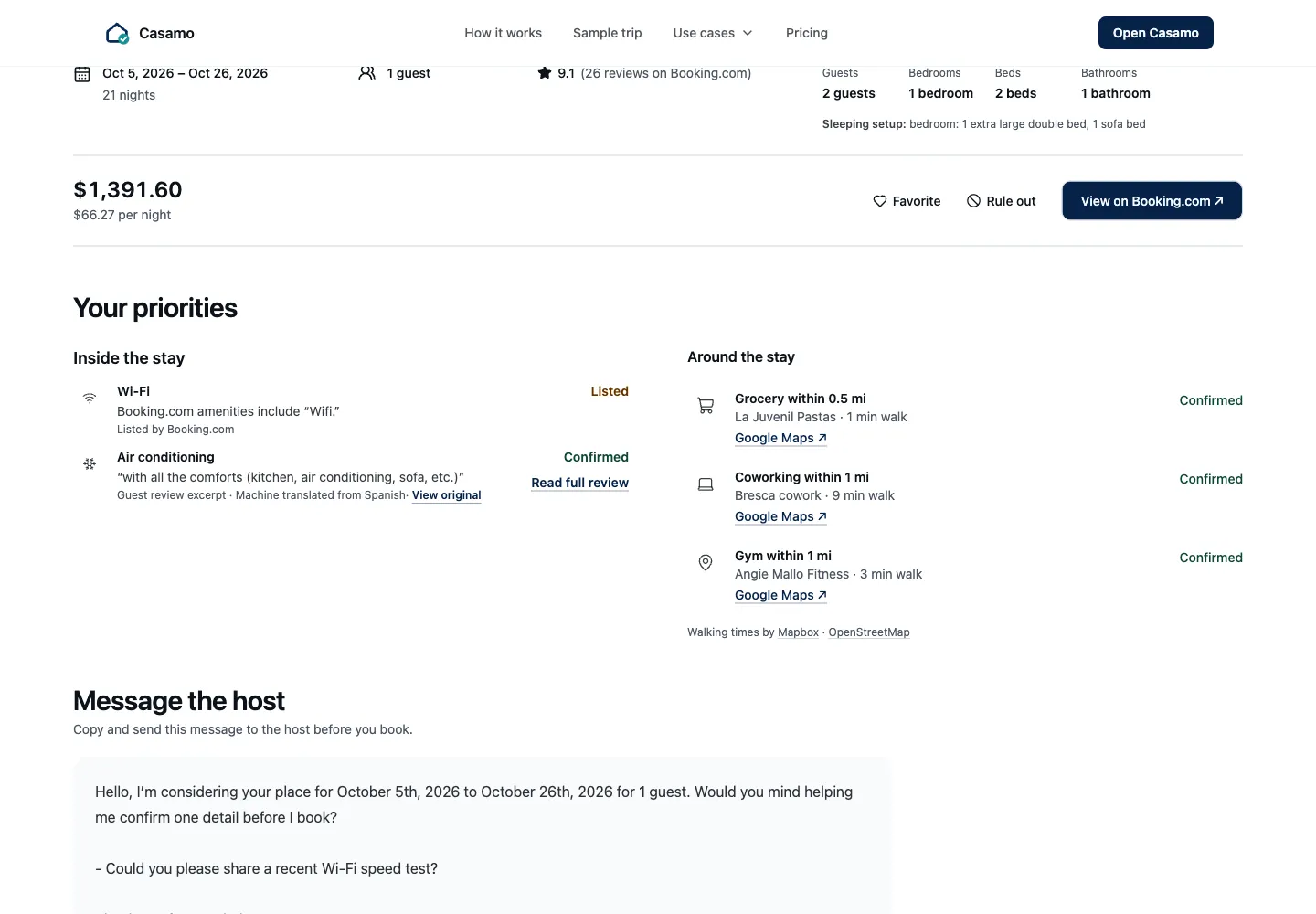The width and height of the screenshot is (1316, 914).
Task: Click the star rating icon near 9.1
Action: pos(545,73)
